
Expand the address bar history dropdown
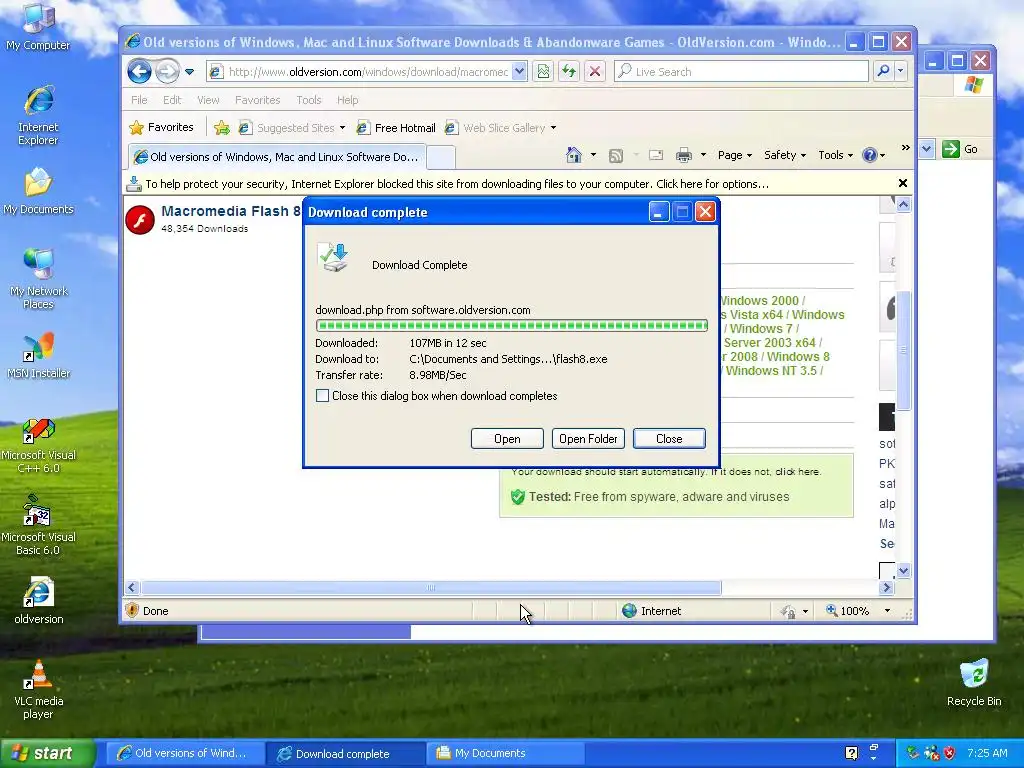[519, 72]
